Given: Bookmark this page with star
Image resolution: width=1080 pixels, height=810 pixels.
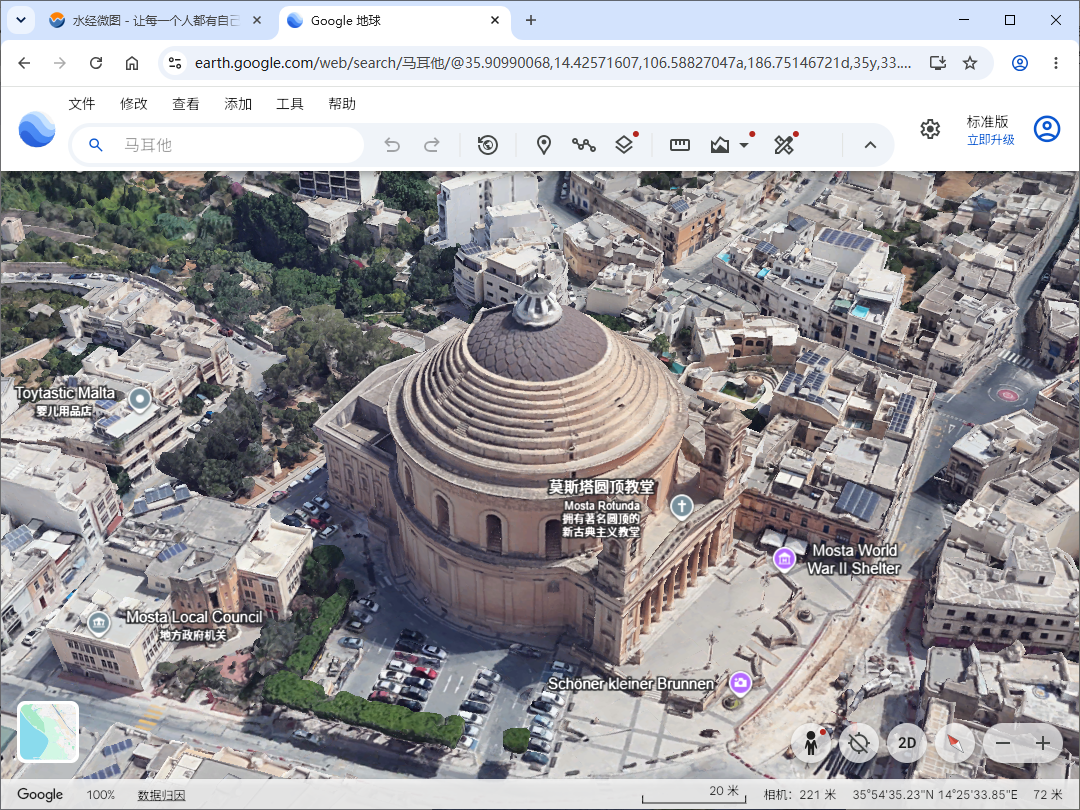Looking at the screenshot, I should 970,63.
